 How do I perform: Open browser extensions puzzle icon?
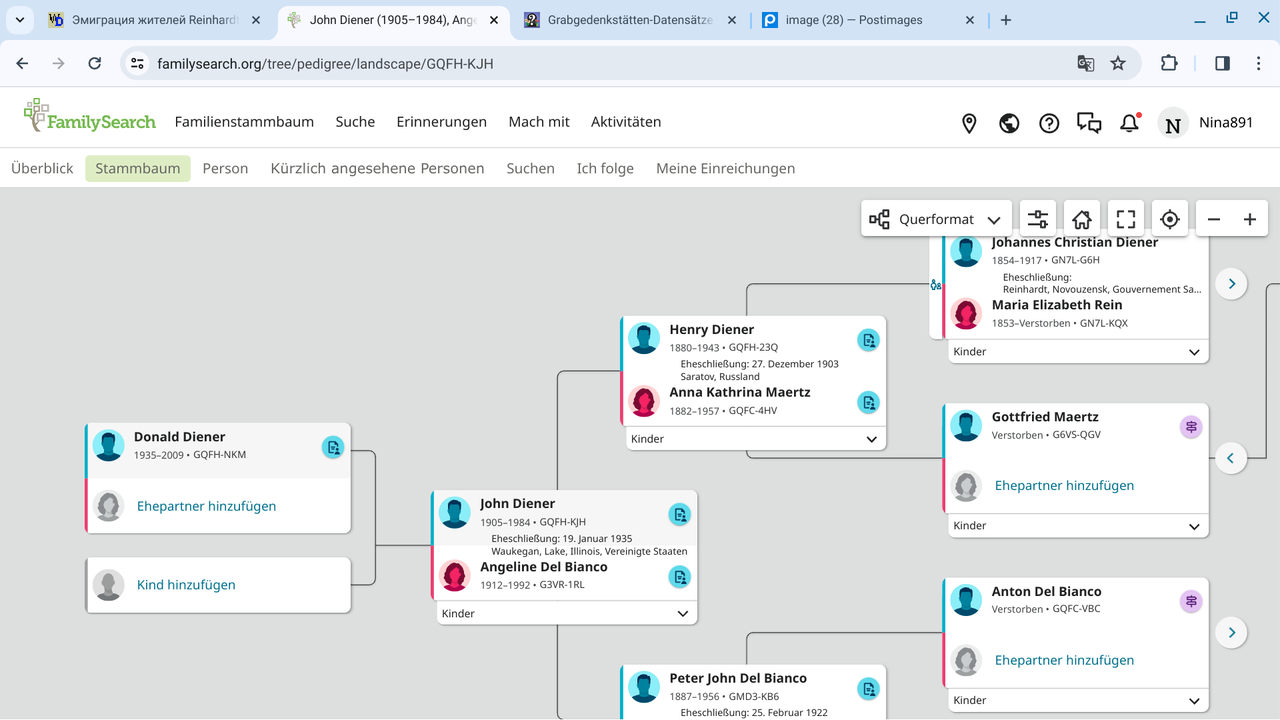1169,63
